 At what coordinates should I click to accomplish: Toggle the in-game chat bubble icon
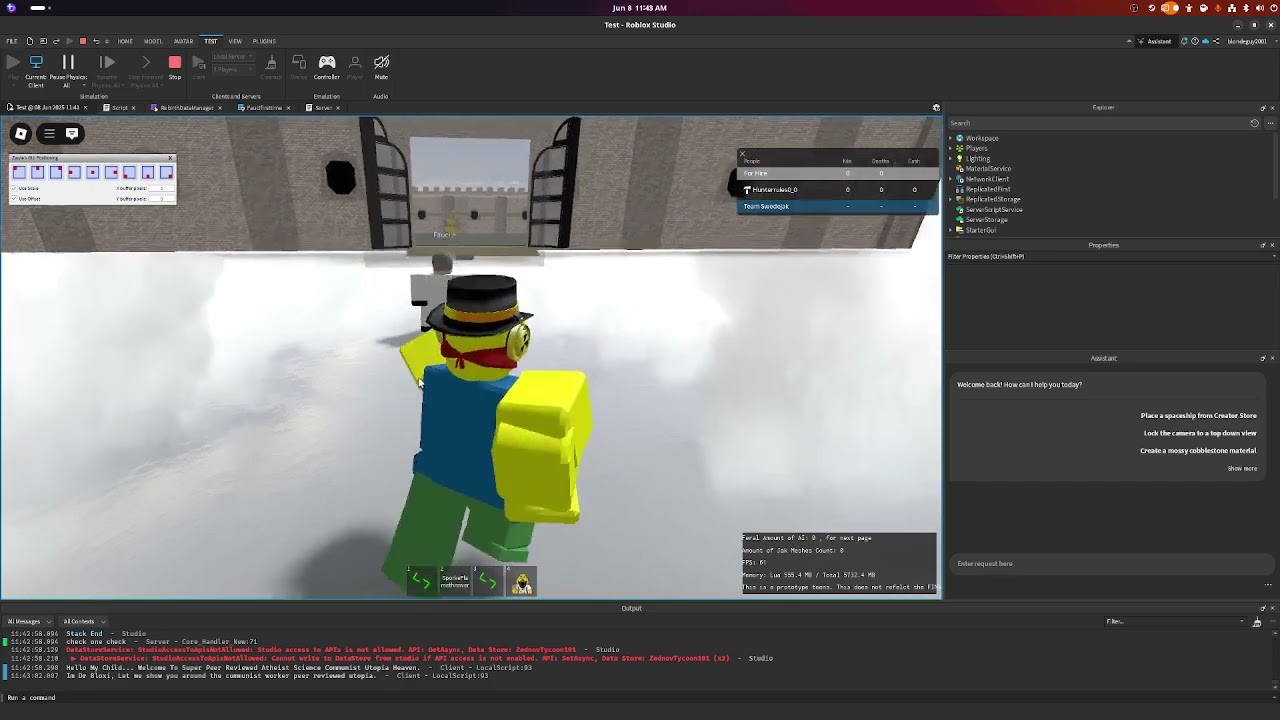click(x=72, y=133)
